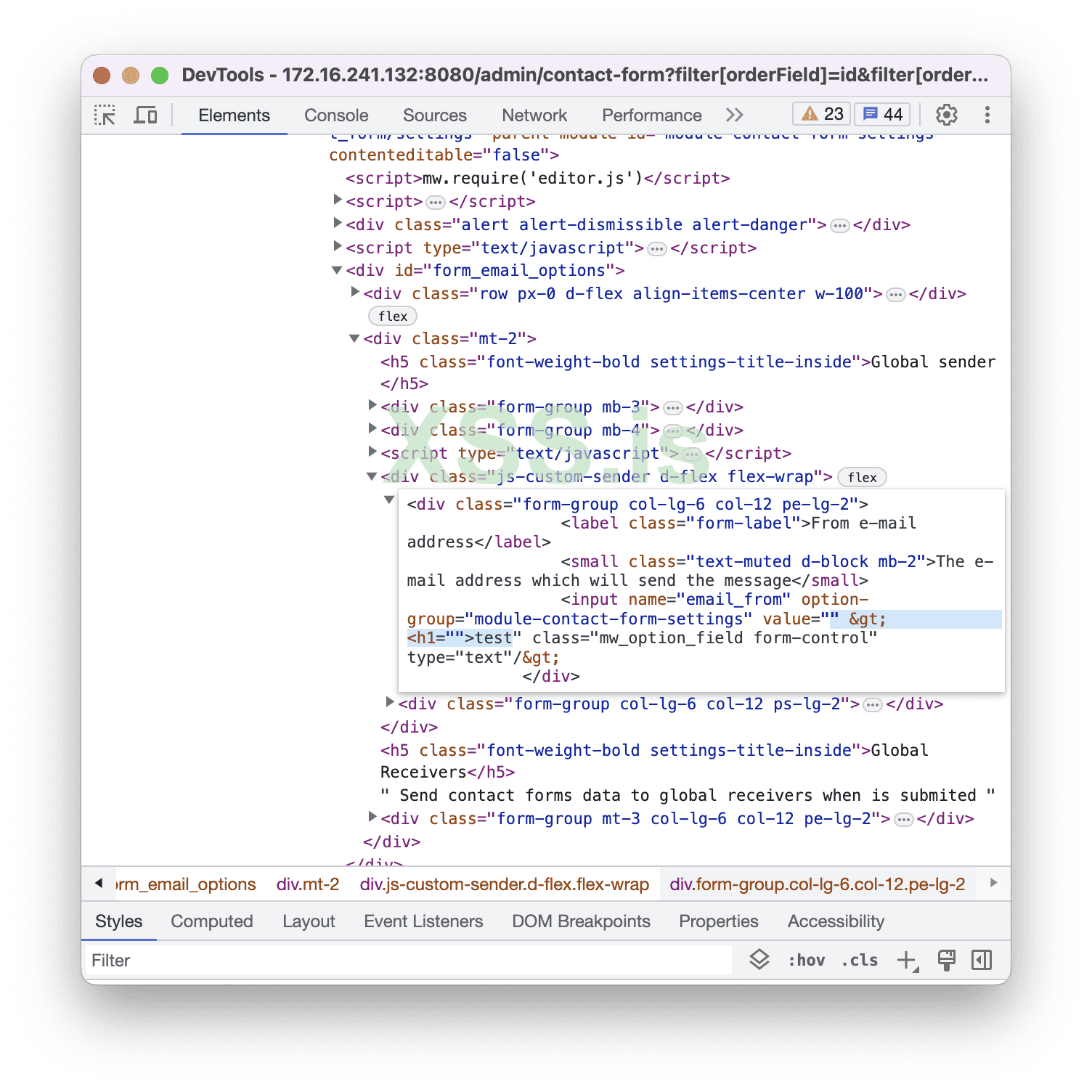The height and width of the screenshot is (1092, 1092).
Task: Click the highlighted h1 test injection text
Action: (x=460, y=638)
